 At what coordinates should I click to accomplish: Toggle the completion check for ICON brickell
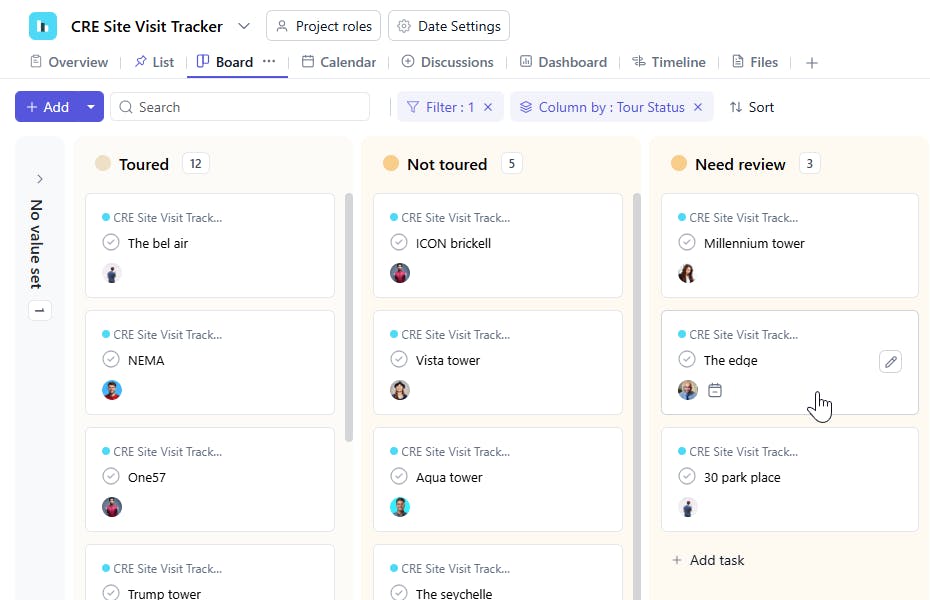point(399,243)
